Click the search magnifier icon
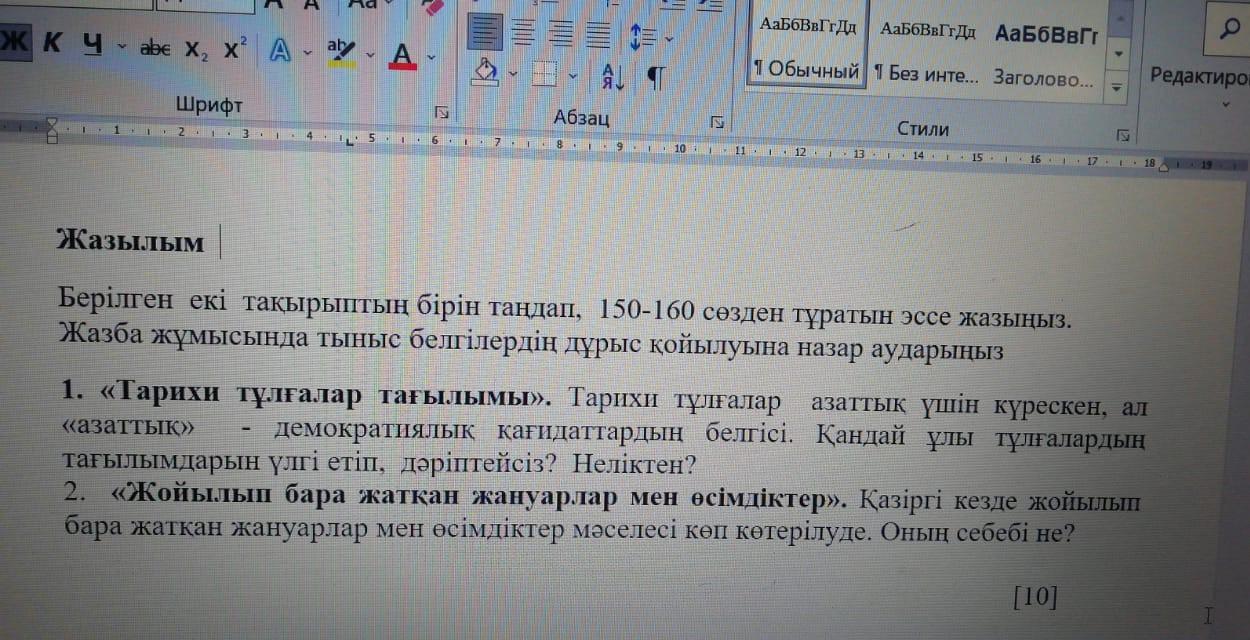1250x640 pixels. pyautogui.click(x=1229, y=31)
